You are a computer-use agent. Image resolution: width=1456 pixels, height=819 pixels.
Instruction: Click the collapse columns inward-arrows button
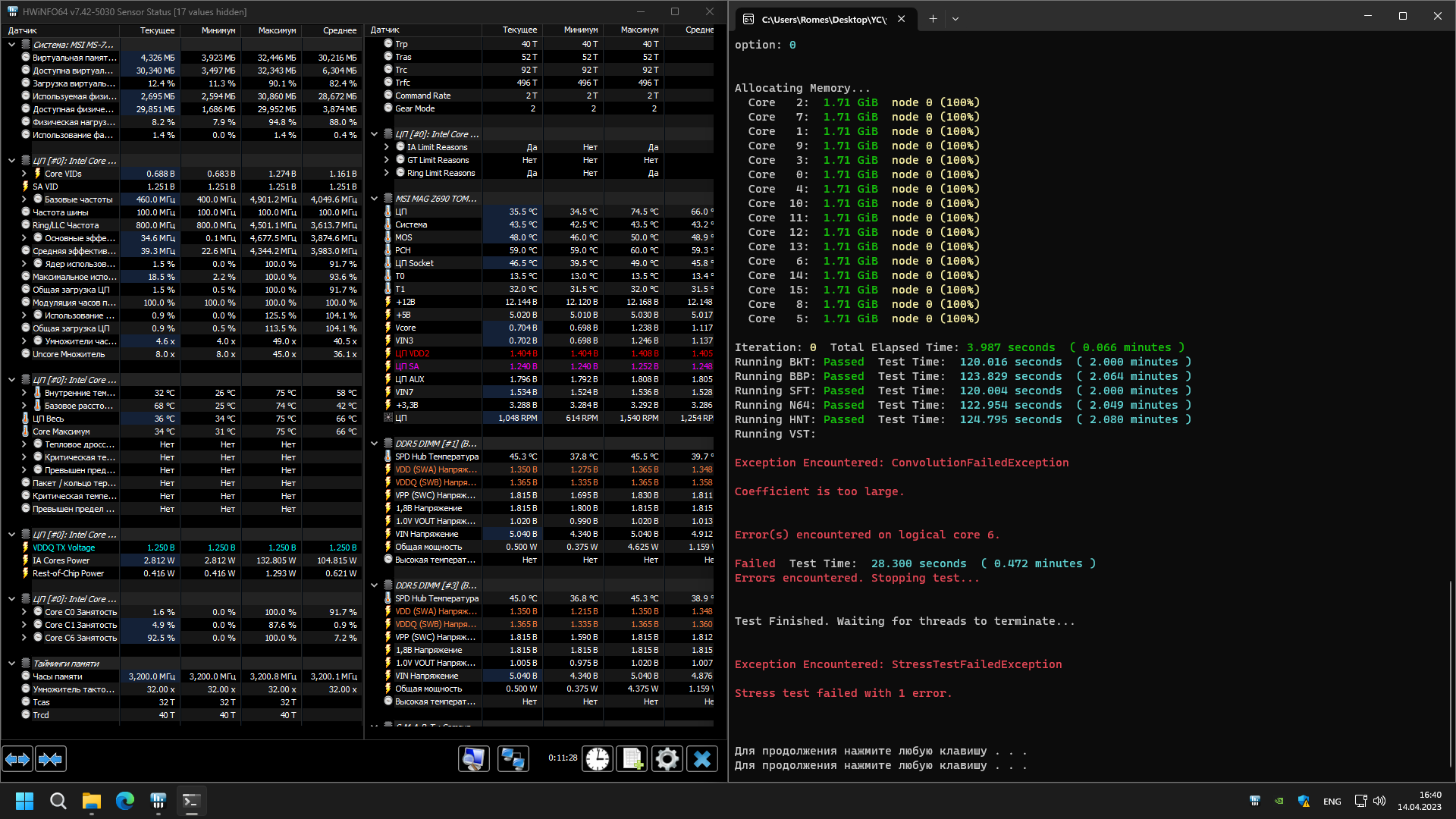(x=51, y=759)
